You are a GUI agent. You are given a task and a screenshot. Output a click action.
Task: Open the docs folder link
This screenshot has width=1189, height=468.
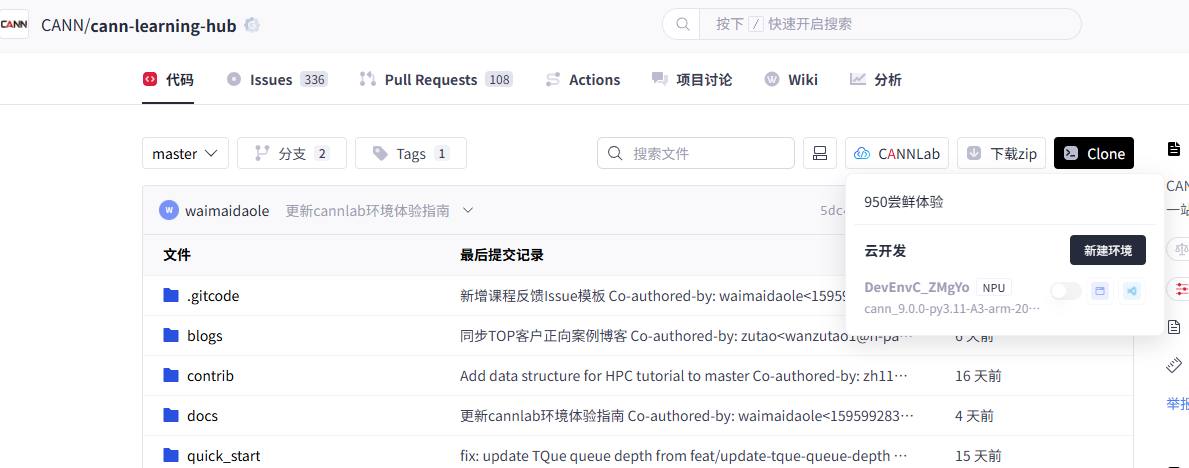click(x=202, y=416)
